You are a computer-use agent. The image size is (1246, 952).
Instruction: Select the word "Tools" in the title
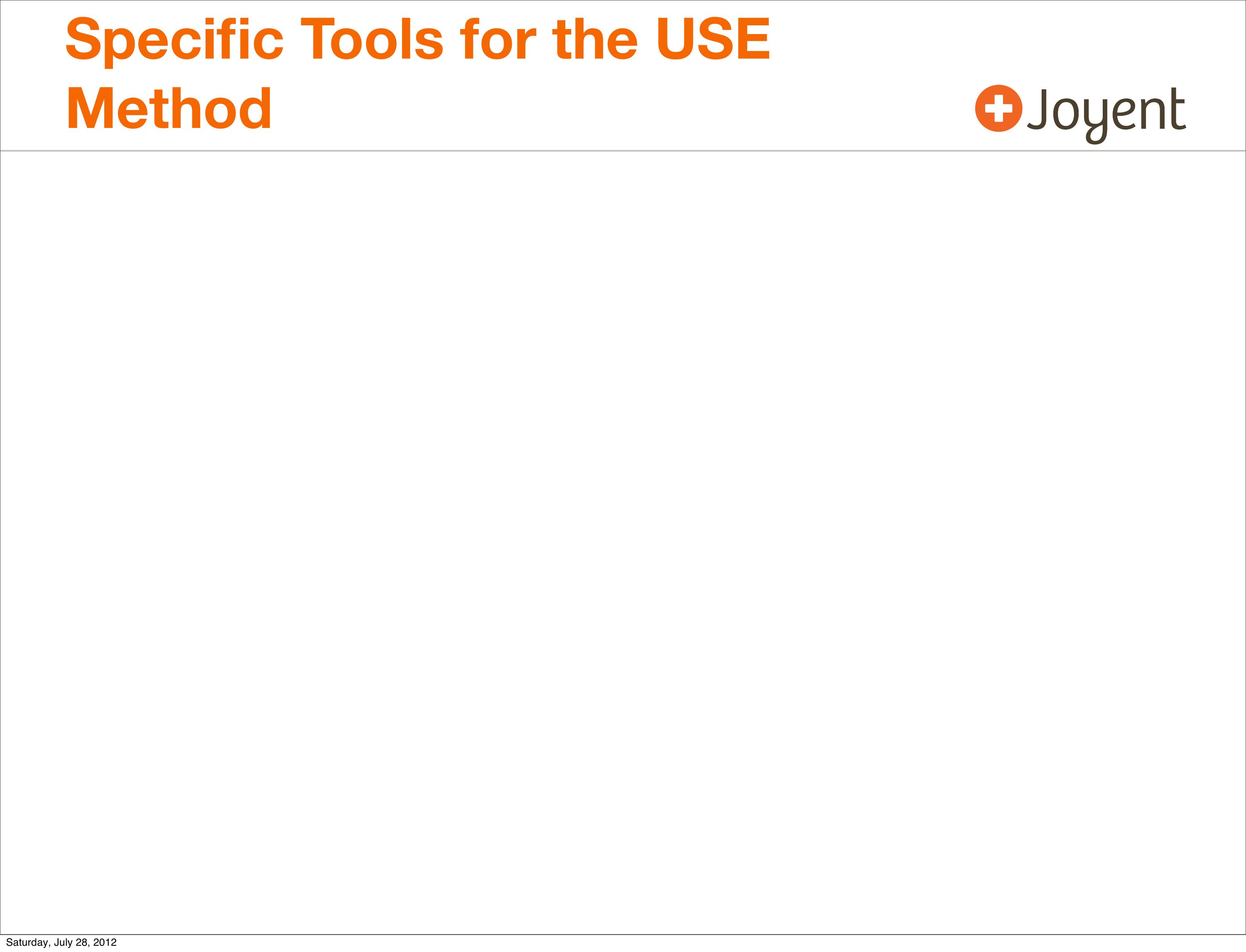click(371, 40)
